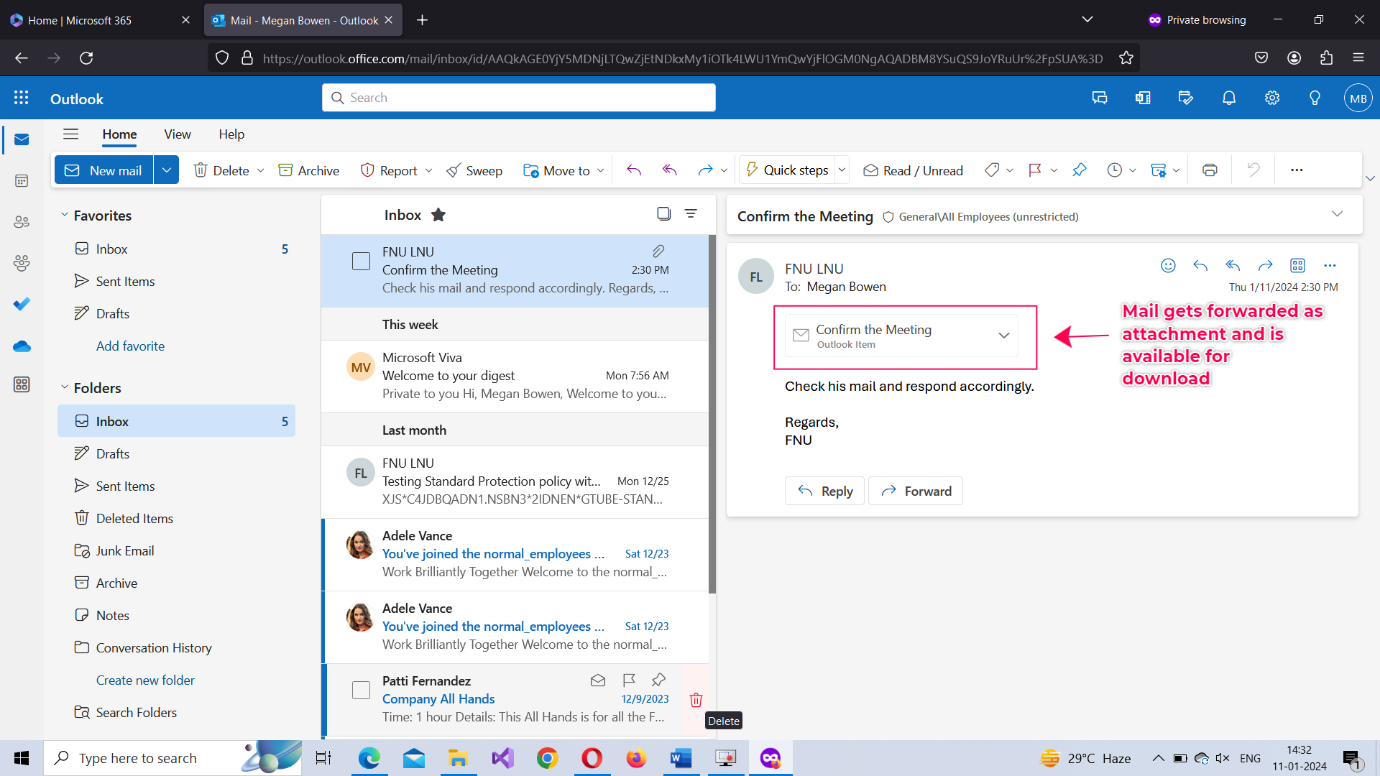The height and width of the screenshot is (776, 1380).
Task: Toggle select all messages icon
Action: click(x=663, y=214)
